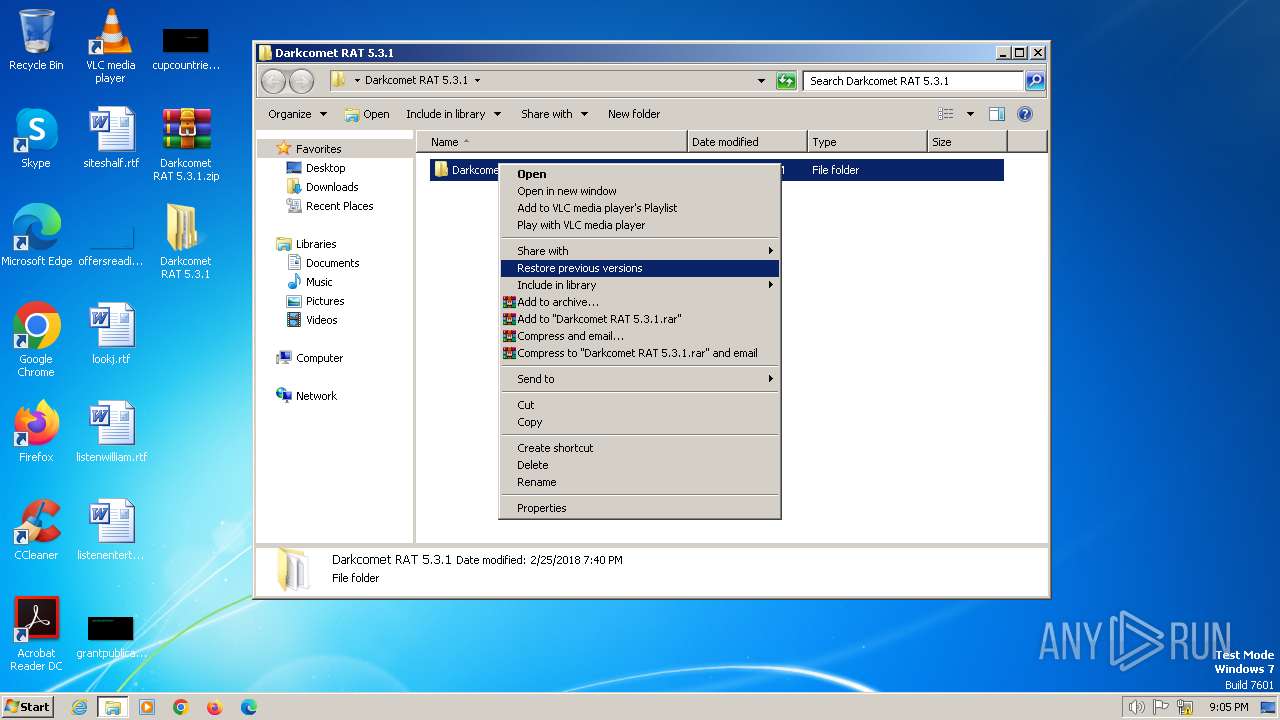
Task: Open address bar history dropdown arrow
Action: [x=761, y=81]
